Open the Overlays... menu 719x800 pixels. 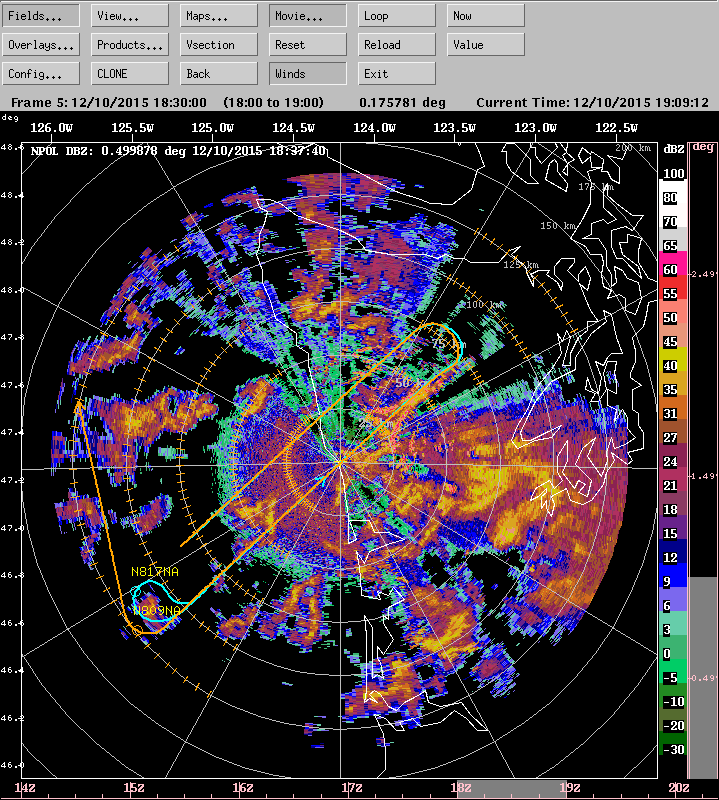coord(41,45)
